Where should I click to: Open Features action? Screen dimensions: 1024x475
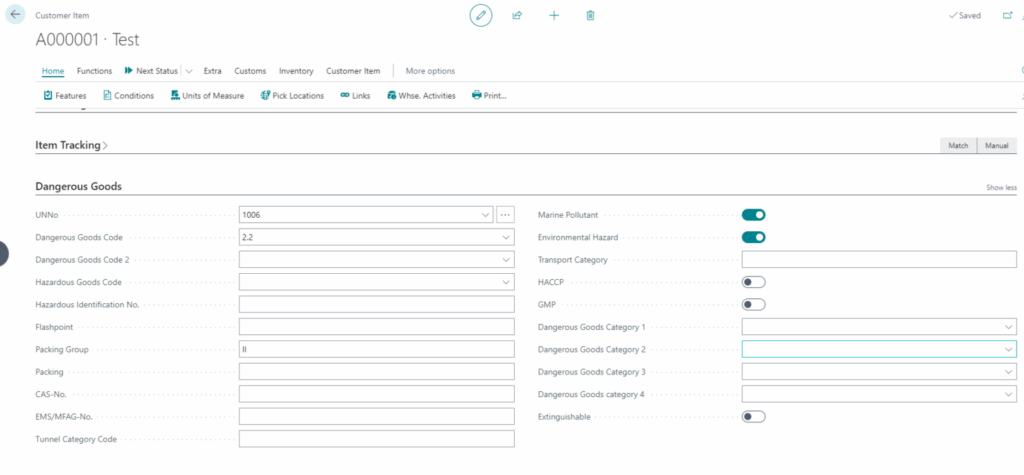[x=65, y=95]
